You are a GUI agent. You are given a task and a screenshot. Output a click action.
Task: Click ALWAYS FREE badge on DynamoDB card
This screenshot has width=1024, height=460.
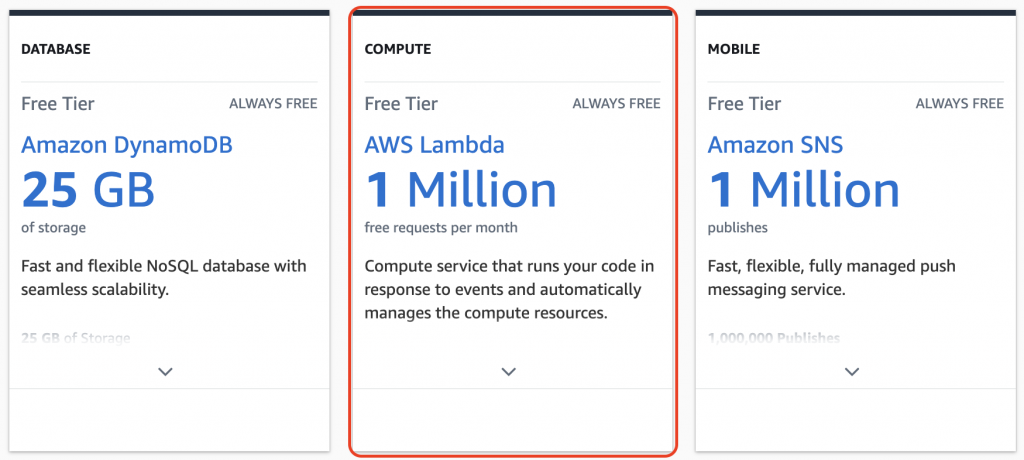[273, 103]
